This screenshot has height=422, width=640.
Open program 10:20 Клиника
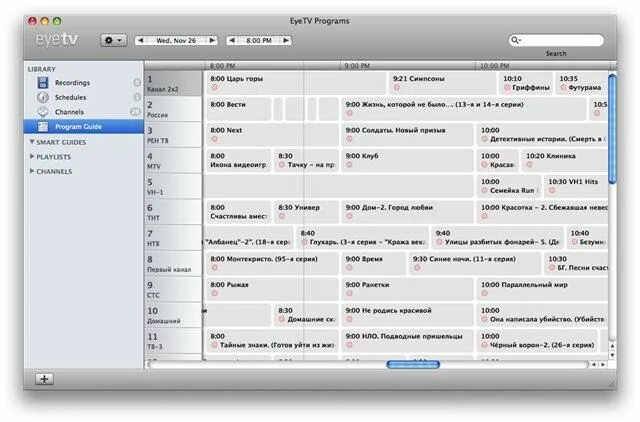coord(565,160)
